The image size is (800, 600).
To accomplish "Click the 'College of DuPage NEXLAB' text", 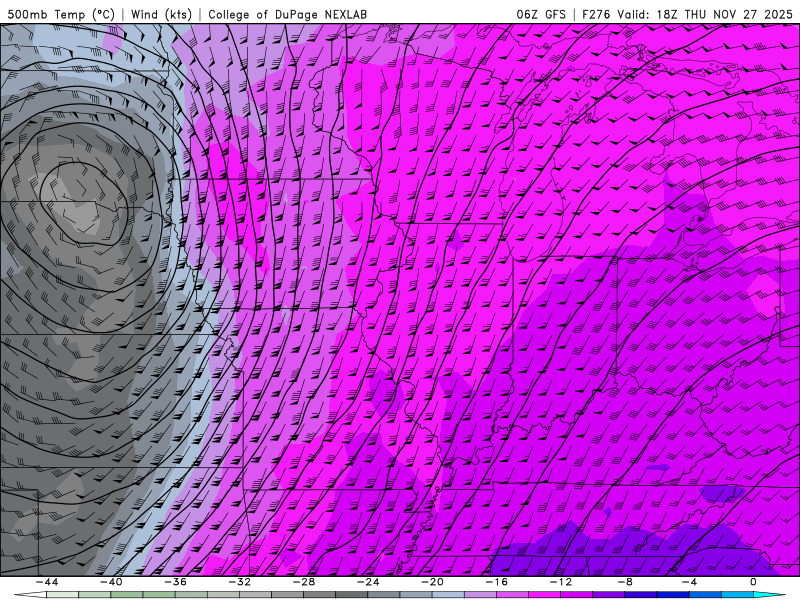I will coord(287,14).
